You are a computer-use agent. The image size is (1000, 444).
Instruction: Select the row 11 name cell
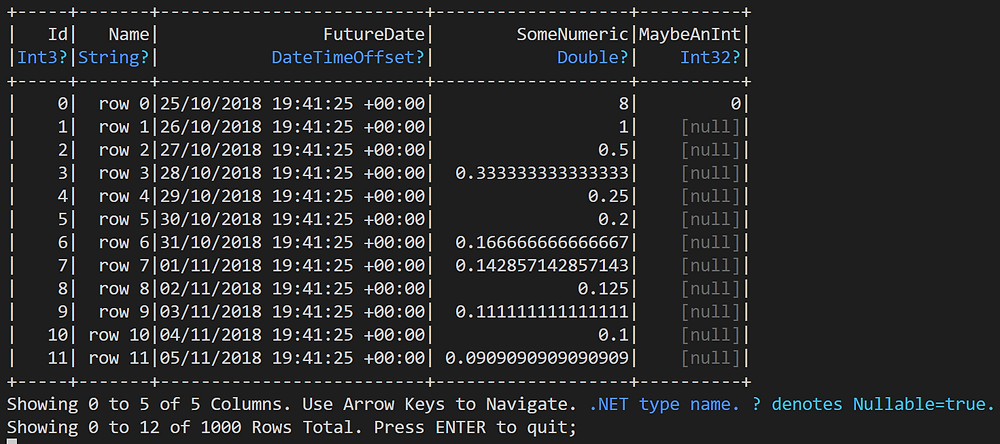[119, 358]
